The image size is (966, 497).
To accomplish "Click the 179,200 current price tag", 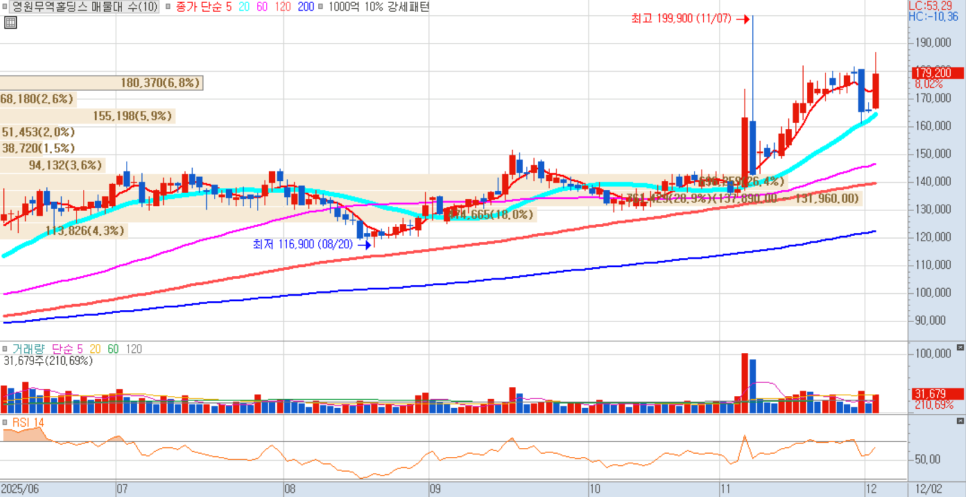I will pyautogui.click(x=937, y=73).
